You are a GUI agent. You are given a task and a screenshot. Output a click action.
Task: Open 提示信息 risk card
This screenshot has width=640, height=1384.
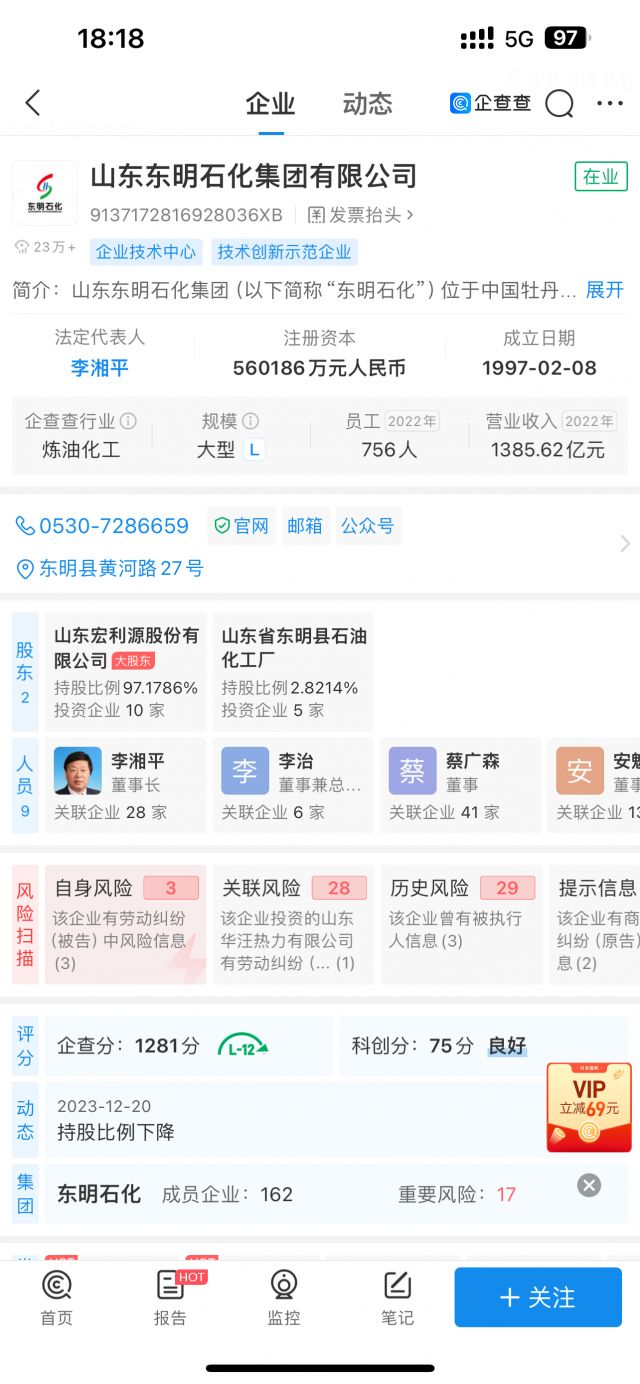[x=595, y=924]
